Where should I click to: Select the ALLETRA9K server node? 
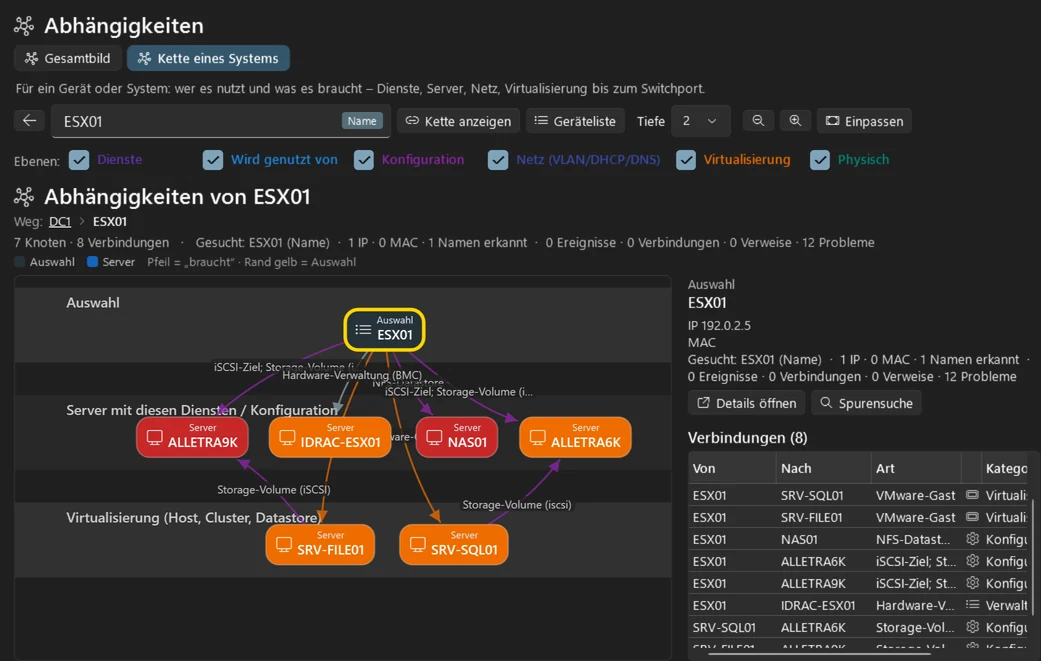(x=193, y=437)
